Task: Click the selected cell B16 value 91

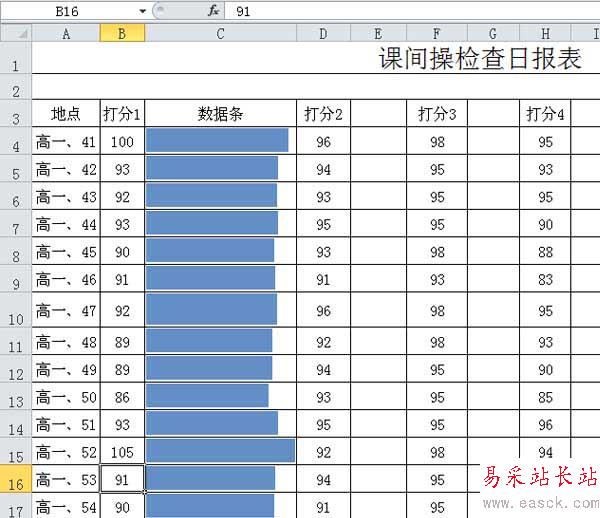Action: 122,479
